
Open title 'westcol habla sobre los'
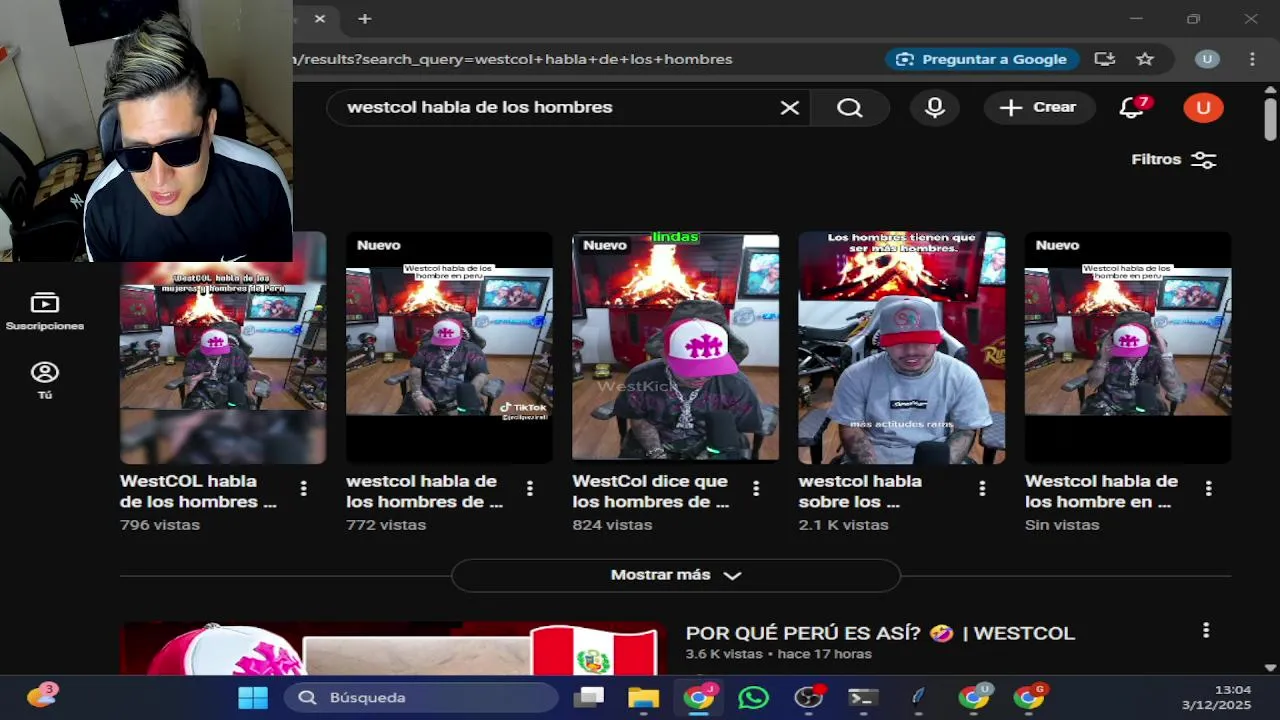[860, 491]
